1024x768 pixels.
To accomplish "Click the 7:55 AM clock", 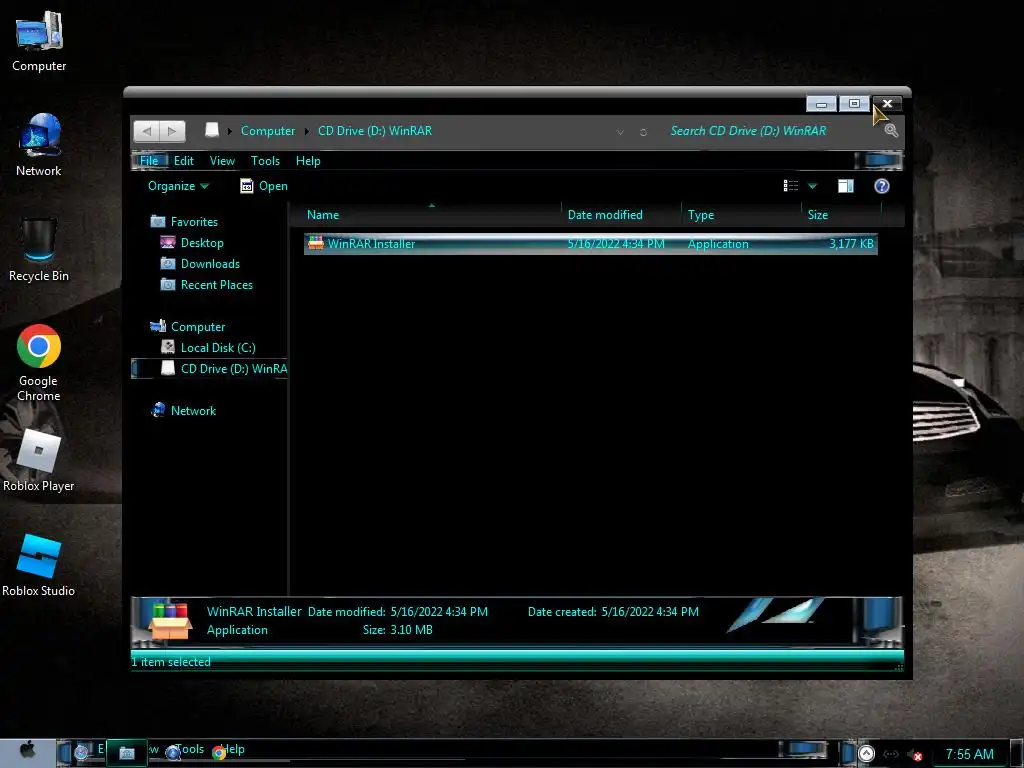I will (x=969, y=754).
